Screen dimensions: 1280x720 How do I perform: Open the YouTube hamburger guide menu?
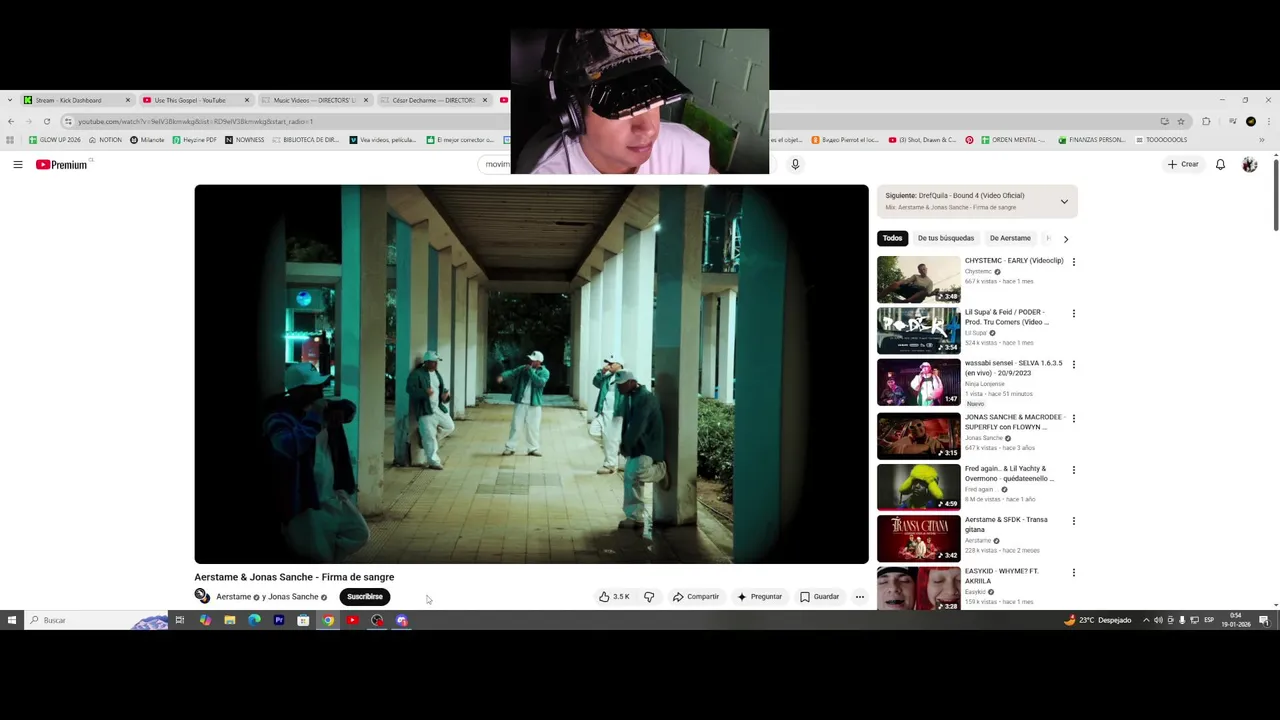(x=17, y=165)
